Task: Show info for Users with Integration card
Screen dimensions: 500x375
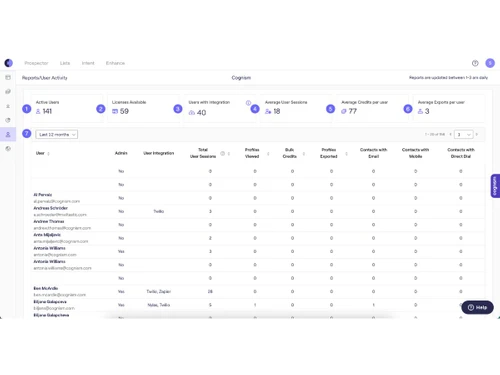Action: (248, 103)
